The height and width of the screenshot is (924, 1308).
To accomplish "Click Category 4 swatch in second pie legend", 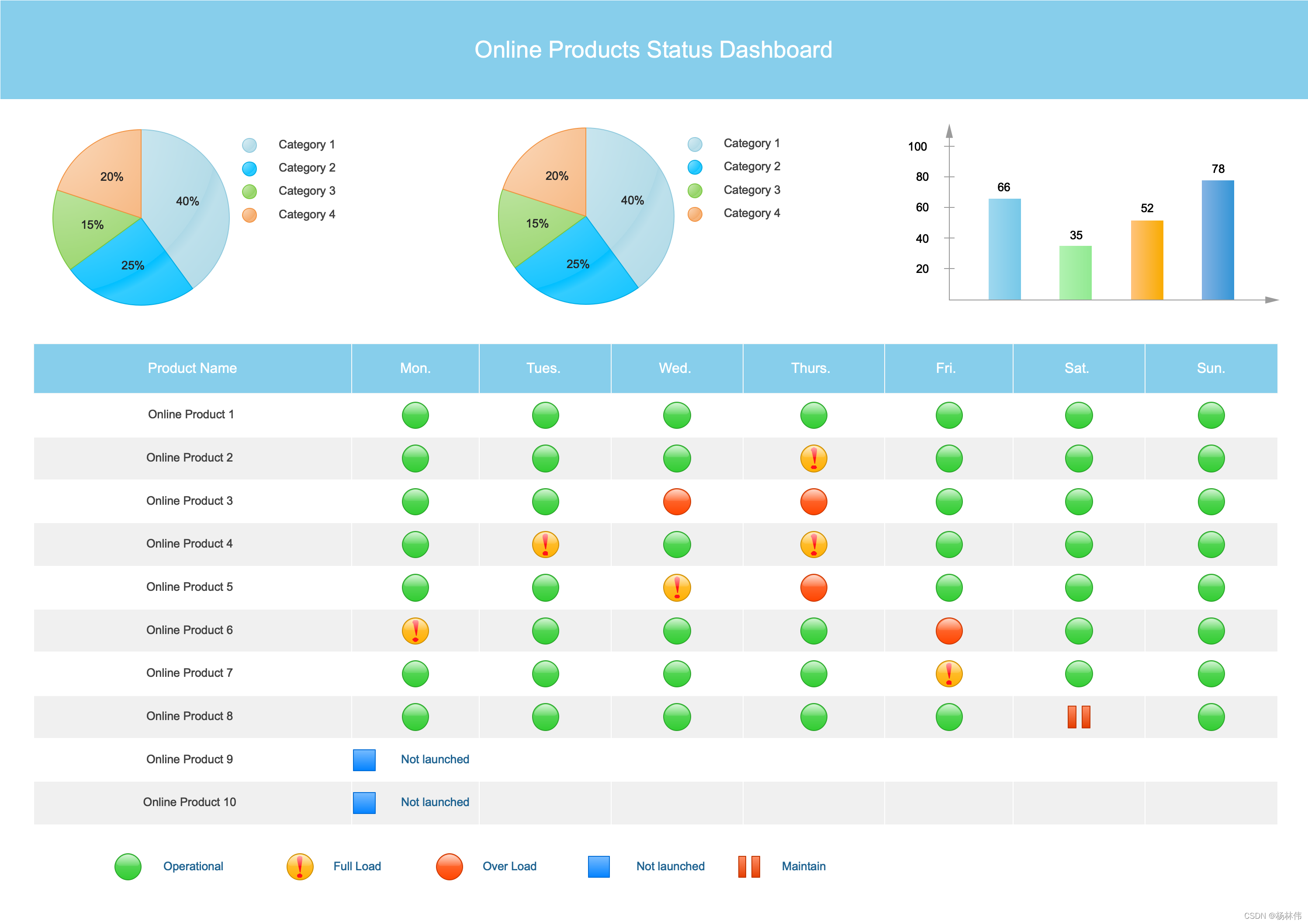I will pyautogui.click(x=695, y=214).
